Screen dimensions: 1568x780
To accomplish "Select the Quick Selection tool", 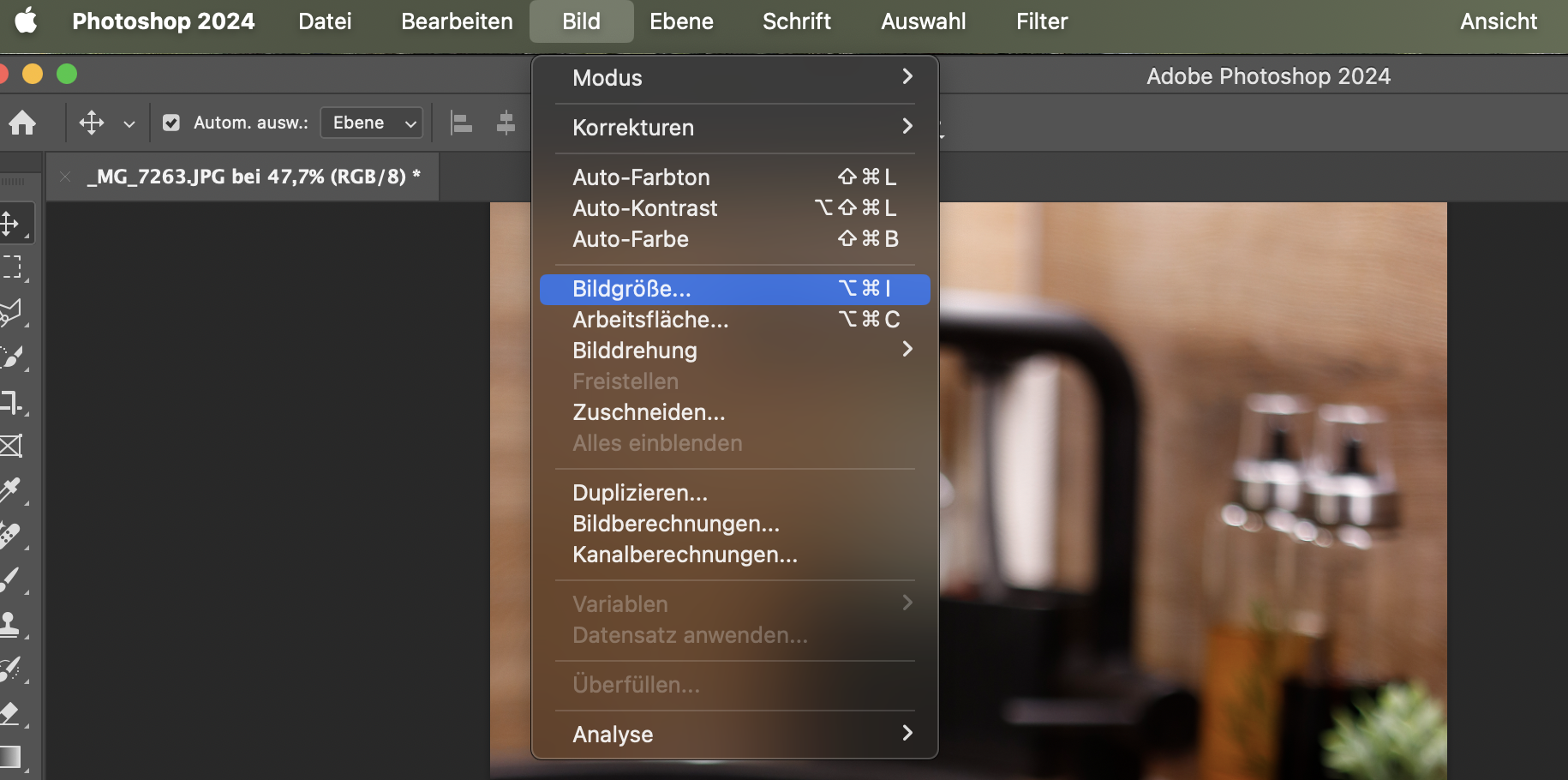I will (12, 357).
